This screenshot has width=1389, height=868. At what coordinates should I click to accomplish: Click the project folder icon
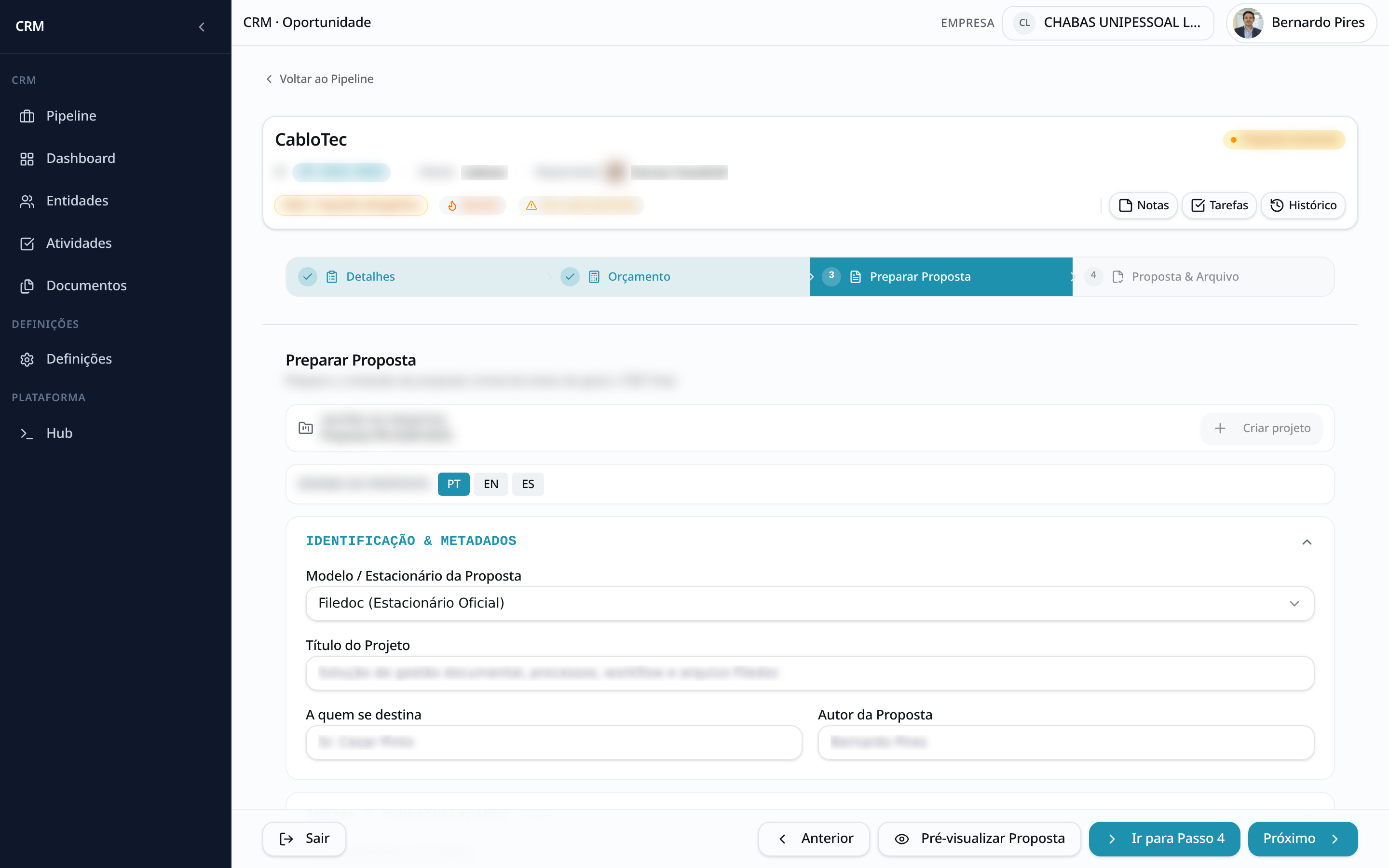point(306,428)
